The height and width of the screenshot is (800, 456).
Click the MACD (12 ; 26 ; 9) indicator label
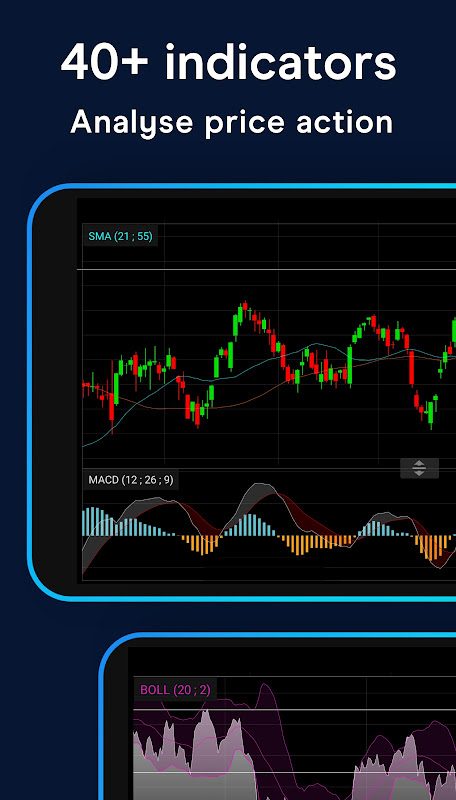click(131, 480)
